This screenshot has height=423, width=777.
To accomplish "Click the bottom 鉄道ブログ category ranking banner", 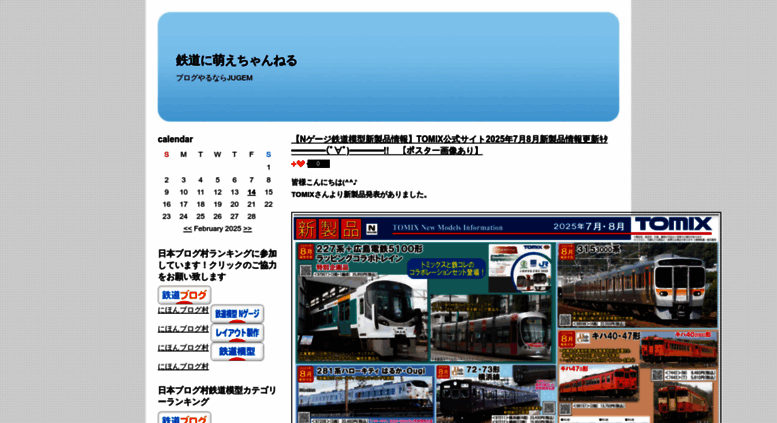I will (x=184, y=418).
